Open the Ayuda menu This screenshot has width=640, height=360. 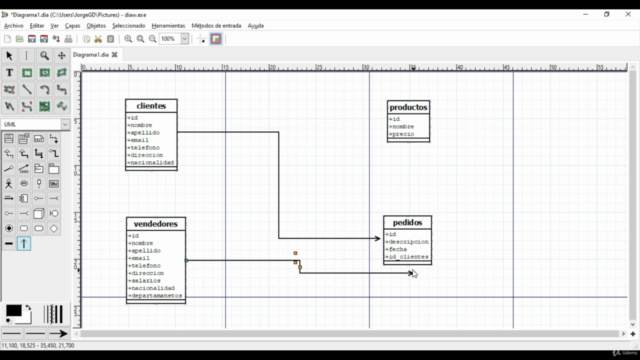(256, 26)
